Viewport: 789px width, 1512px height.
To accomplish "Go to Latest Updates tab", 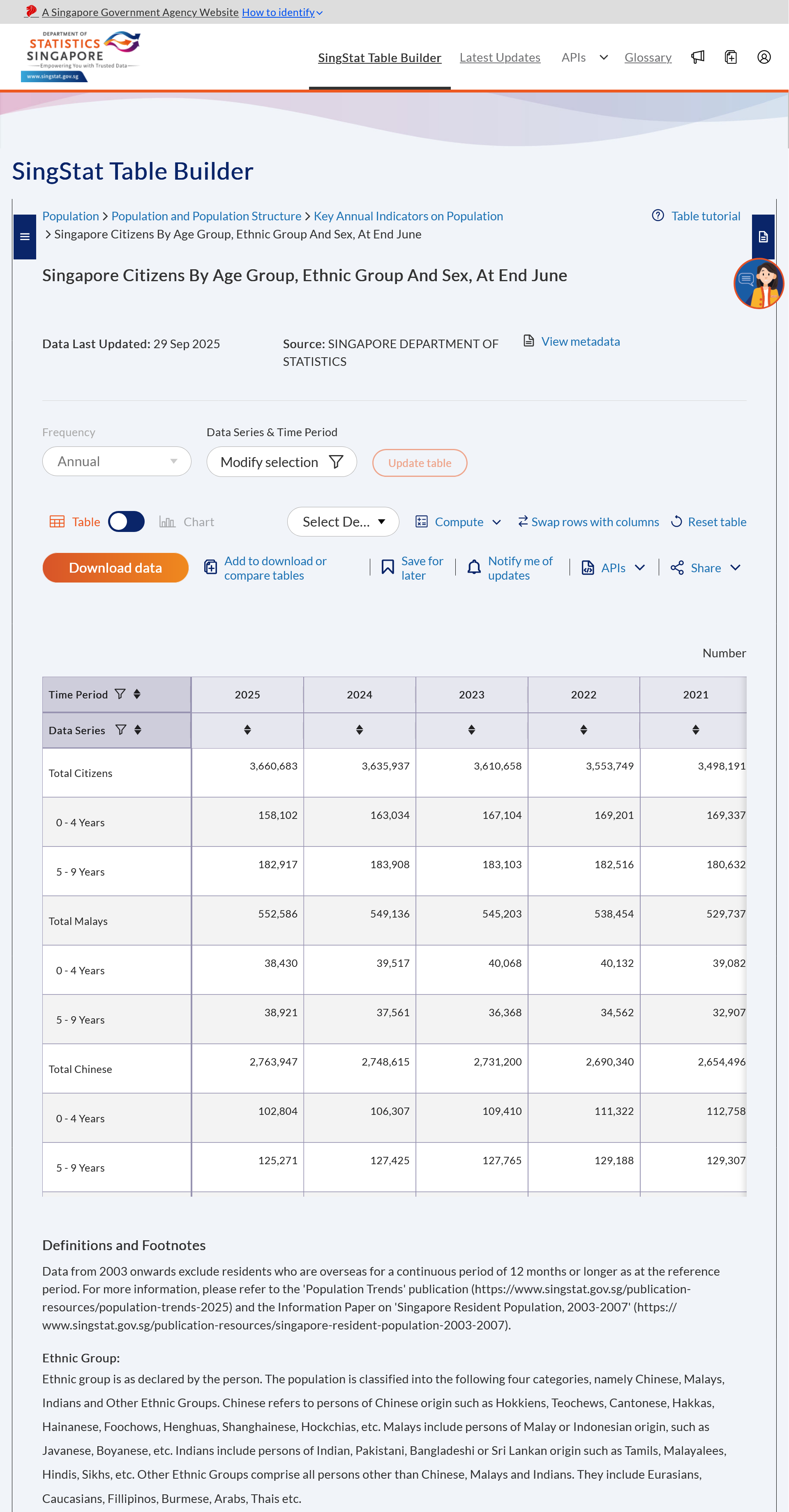I will point(500,58).
